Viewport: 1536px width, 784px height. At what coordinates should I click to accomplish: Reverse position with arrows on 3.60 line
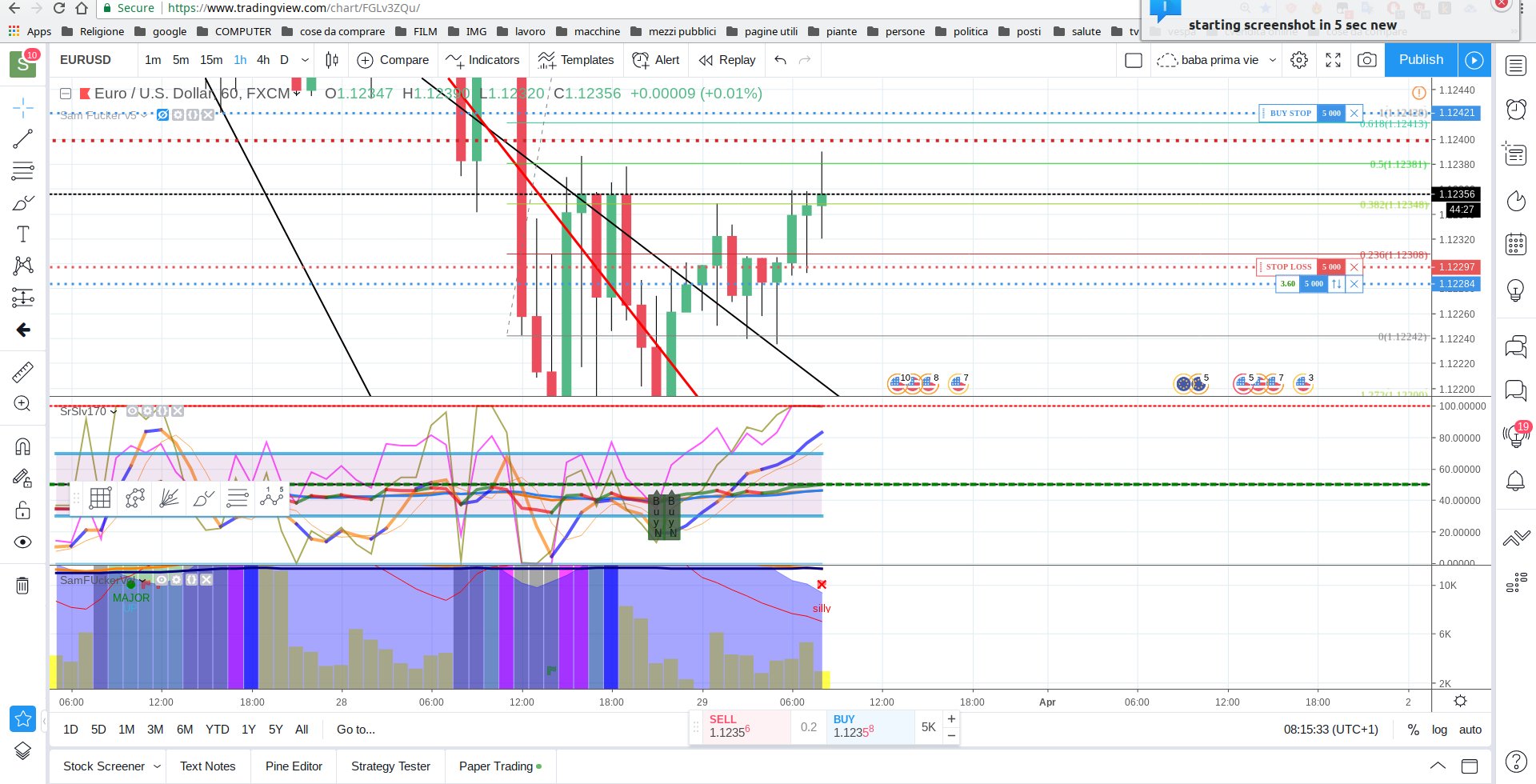1336,284
